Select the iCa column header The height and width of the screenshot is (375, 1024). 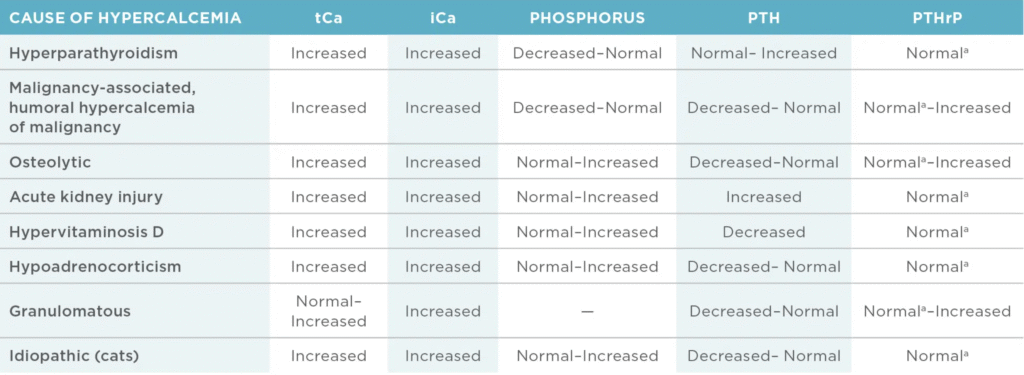click(x=442, y=18)
